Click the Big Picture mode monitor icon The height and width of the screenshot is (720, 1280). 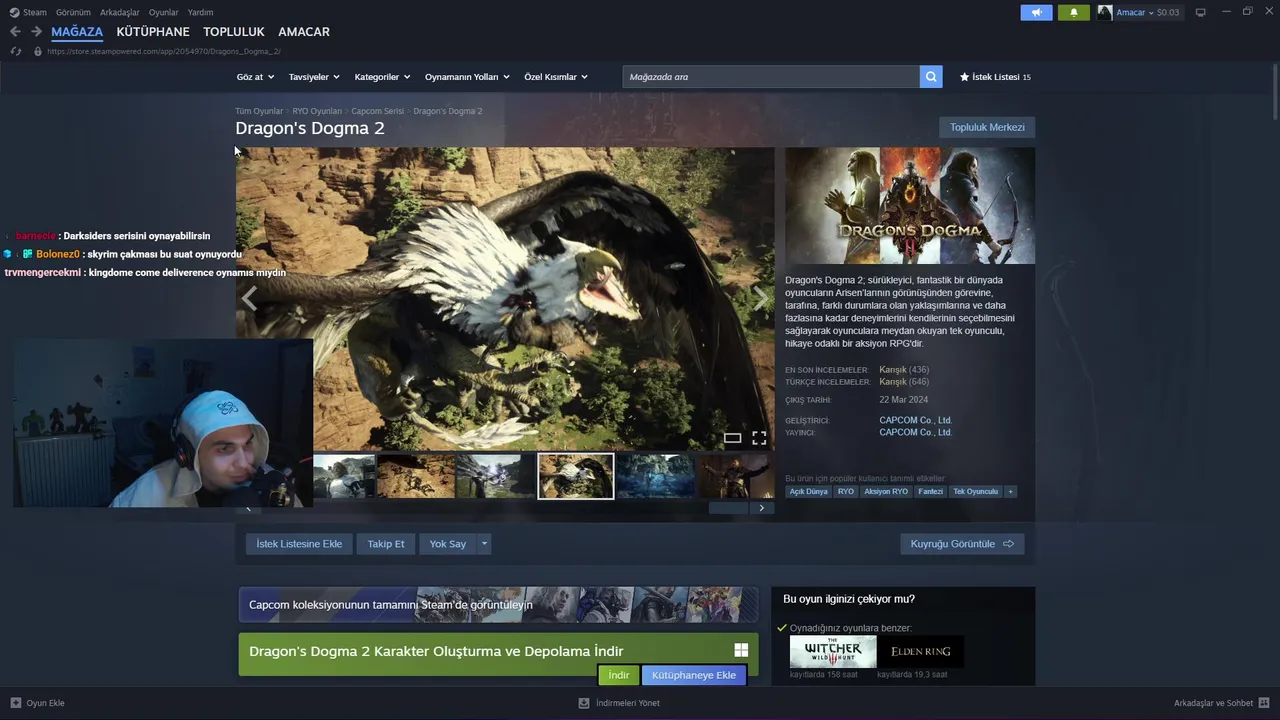pyautogui.click(x=1200, y=12)
